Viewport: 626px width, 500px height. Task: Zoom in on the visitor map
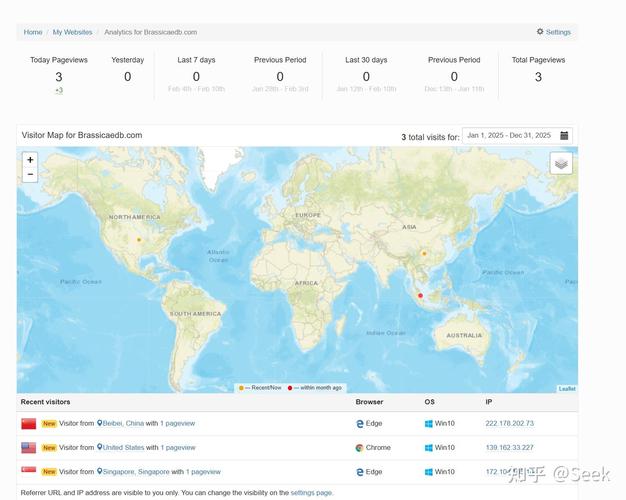pos(30,160)
